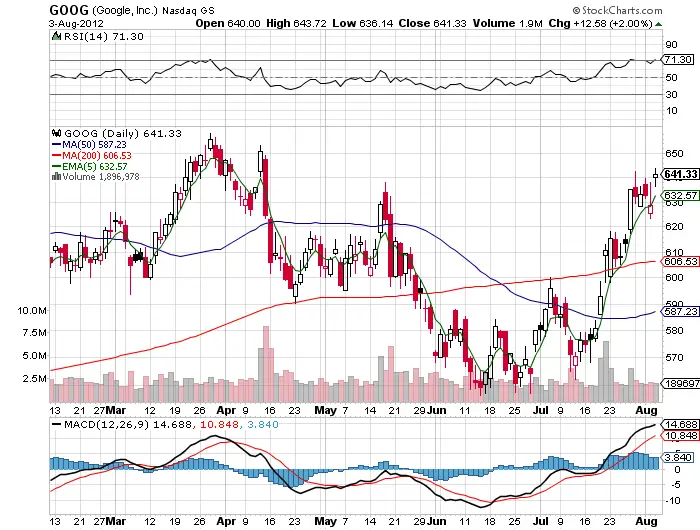Click the Nasdaq GS exchange label
This screenshot has width=700, height=530.
pos(188,10)
